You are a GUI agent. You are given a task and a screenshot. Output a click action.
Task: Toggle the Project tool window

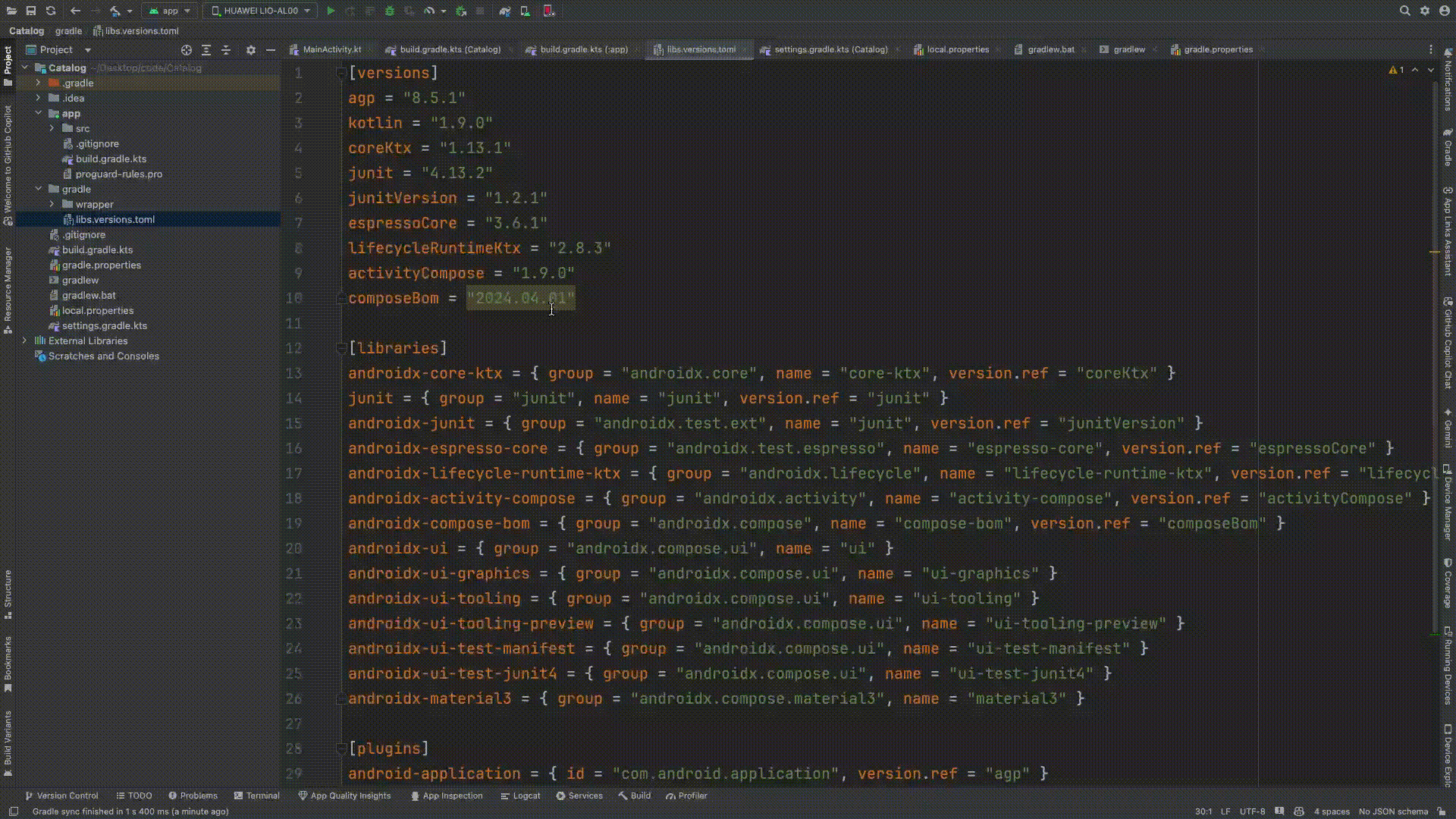pyautogui.click(x=8, y=64)
